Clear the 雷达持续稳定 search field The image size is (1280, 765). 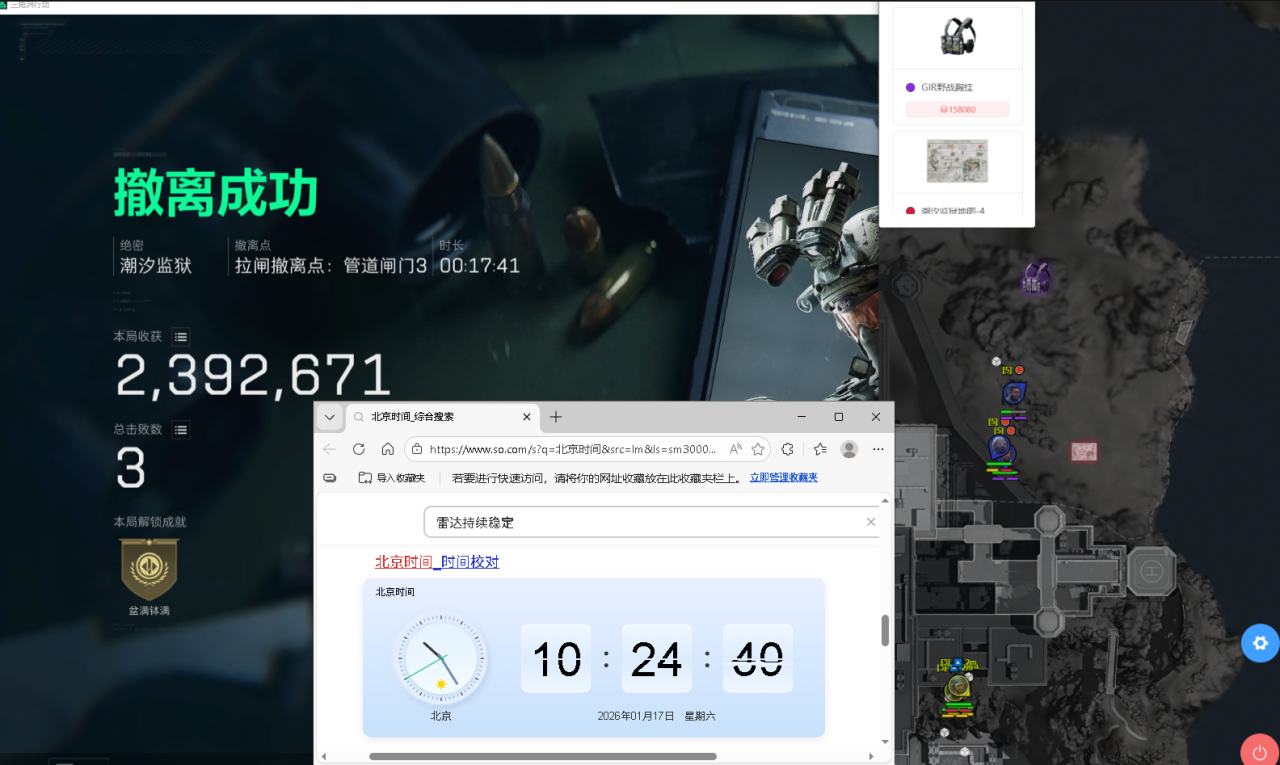coord(870,521)
